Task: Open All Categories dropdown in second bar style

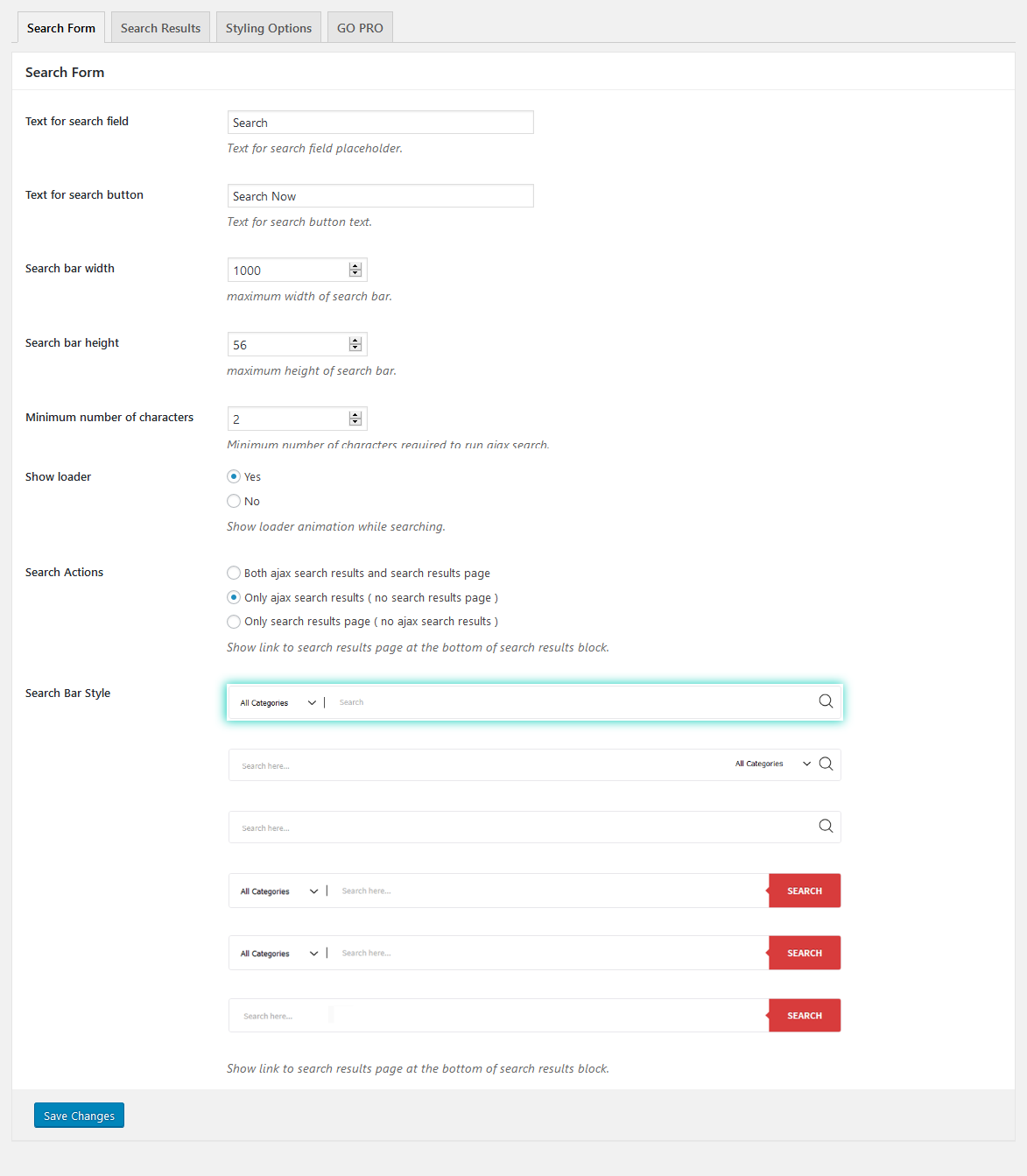Action: [x=772, y=764]
